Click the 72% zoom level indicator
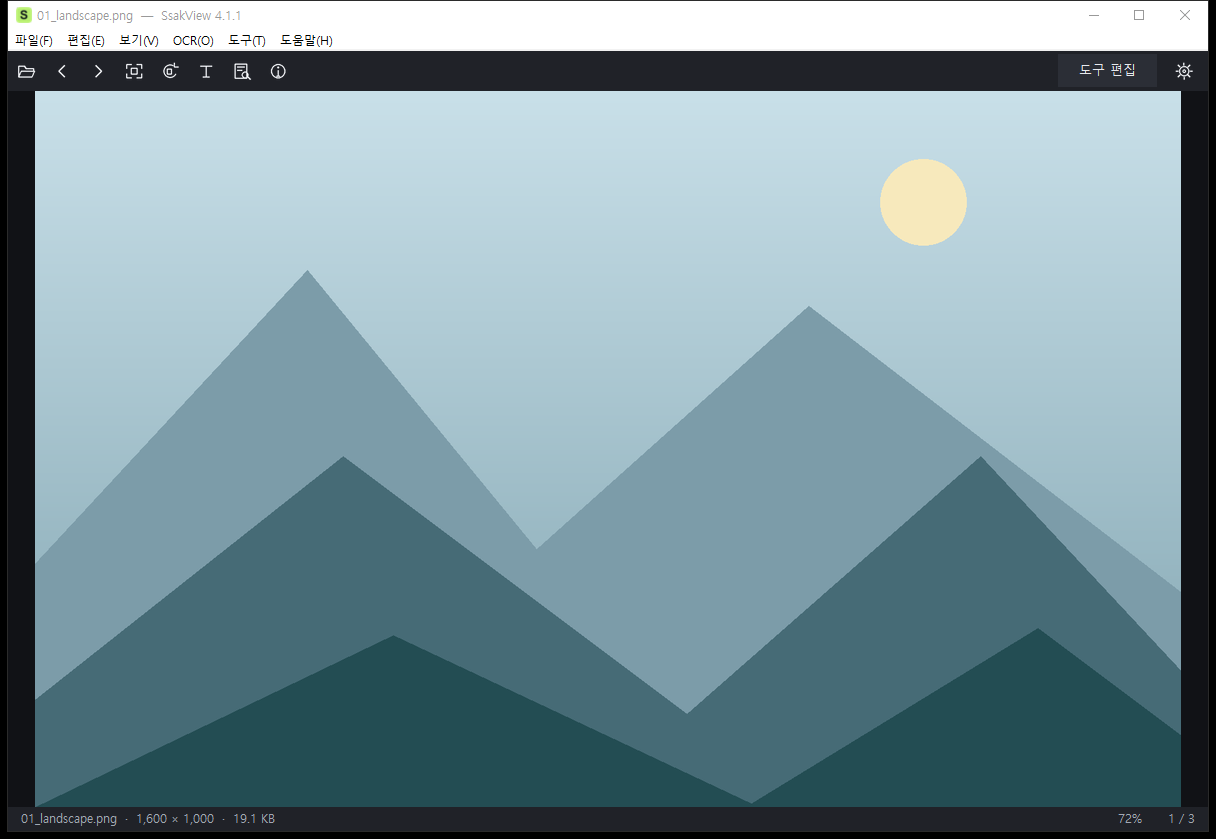1216x839 pixels. (x=1130, y=819)
